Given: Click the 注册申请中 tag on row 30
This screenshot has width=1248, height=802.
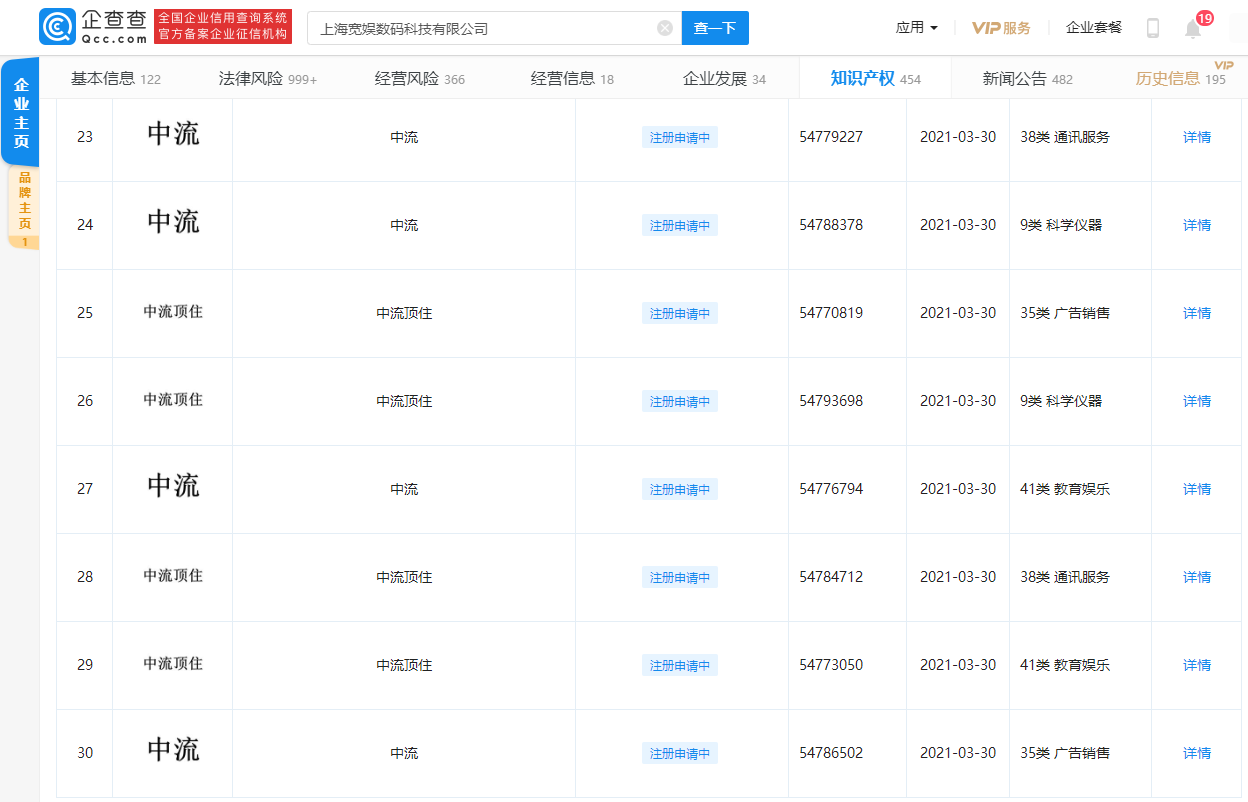Looking at the screenshot, I should (x=681, y=753).
